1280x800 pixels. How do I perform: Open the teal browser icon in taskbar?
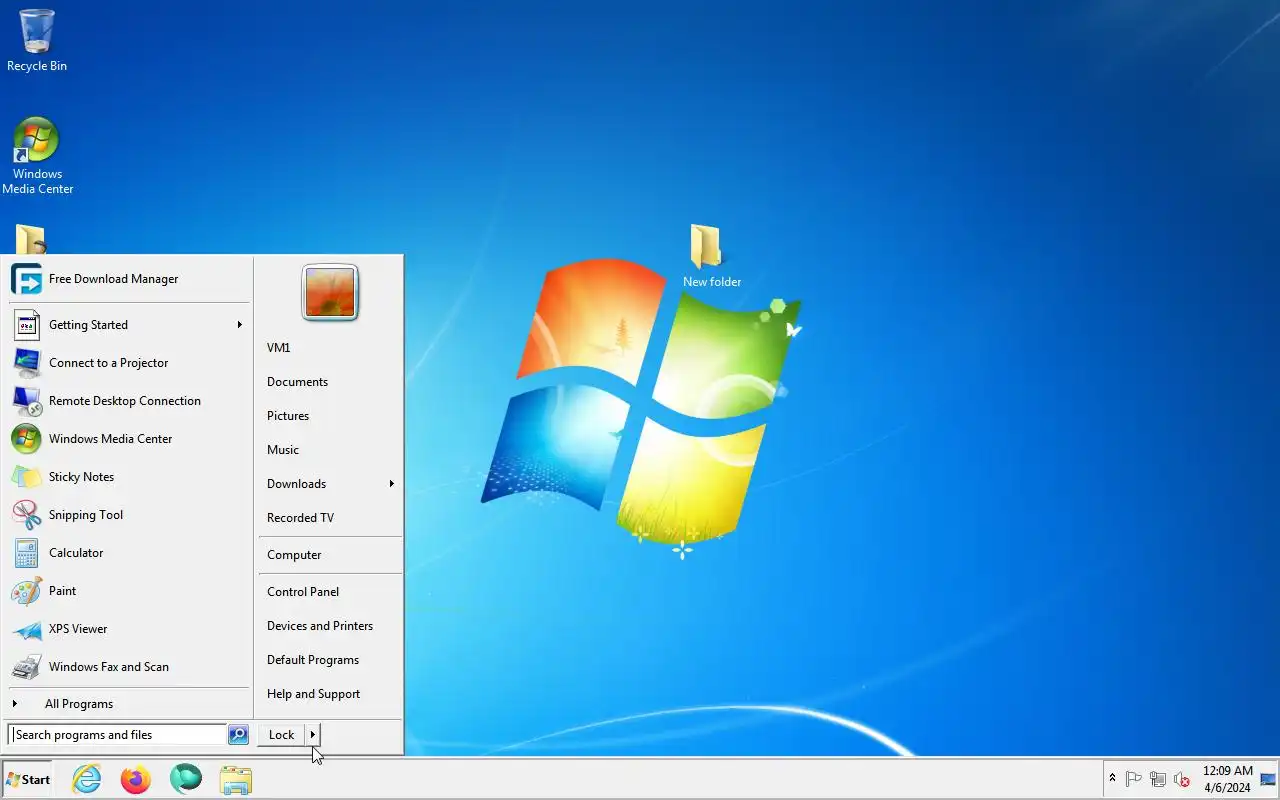(x=185, y=779)
